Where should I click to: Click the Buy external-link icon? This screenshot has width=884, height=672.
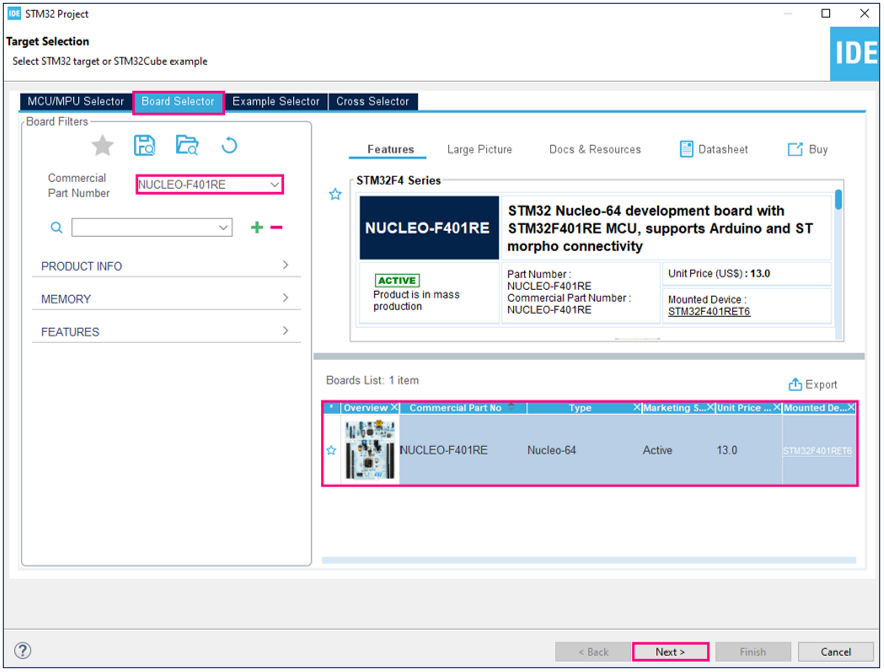[x=795, y=149]
